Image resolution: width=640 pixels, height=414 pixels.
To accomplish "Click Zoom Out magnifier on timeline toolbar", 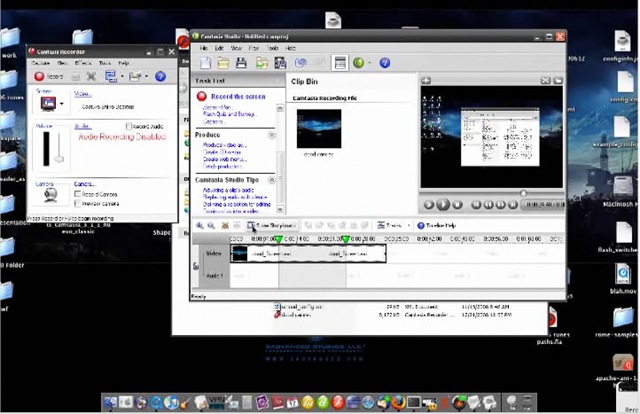I will pos(211,225).
